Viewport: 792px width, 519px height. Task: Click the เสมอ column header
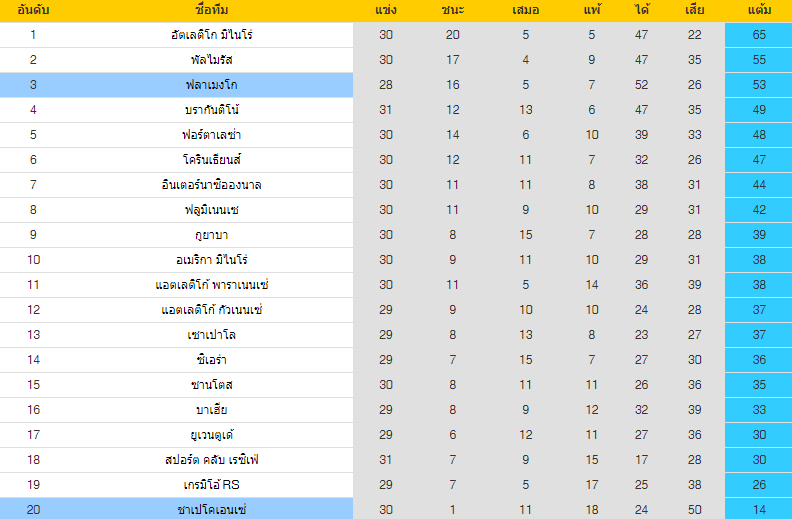point(525,10)
